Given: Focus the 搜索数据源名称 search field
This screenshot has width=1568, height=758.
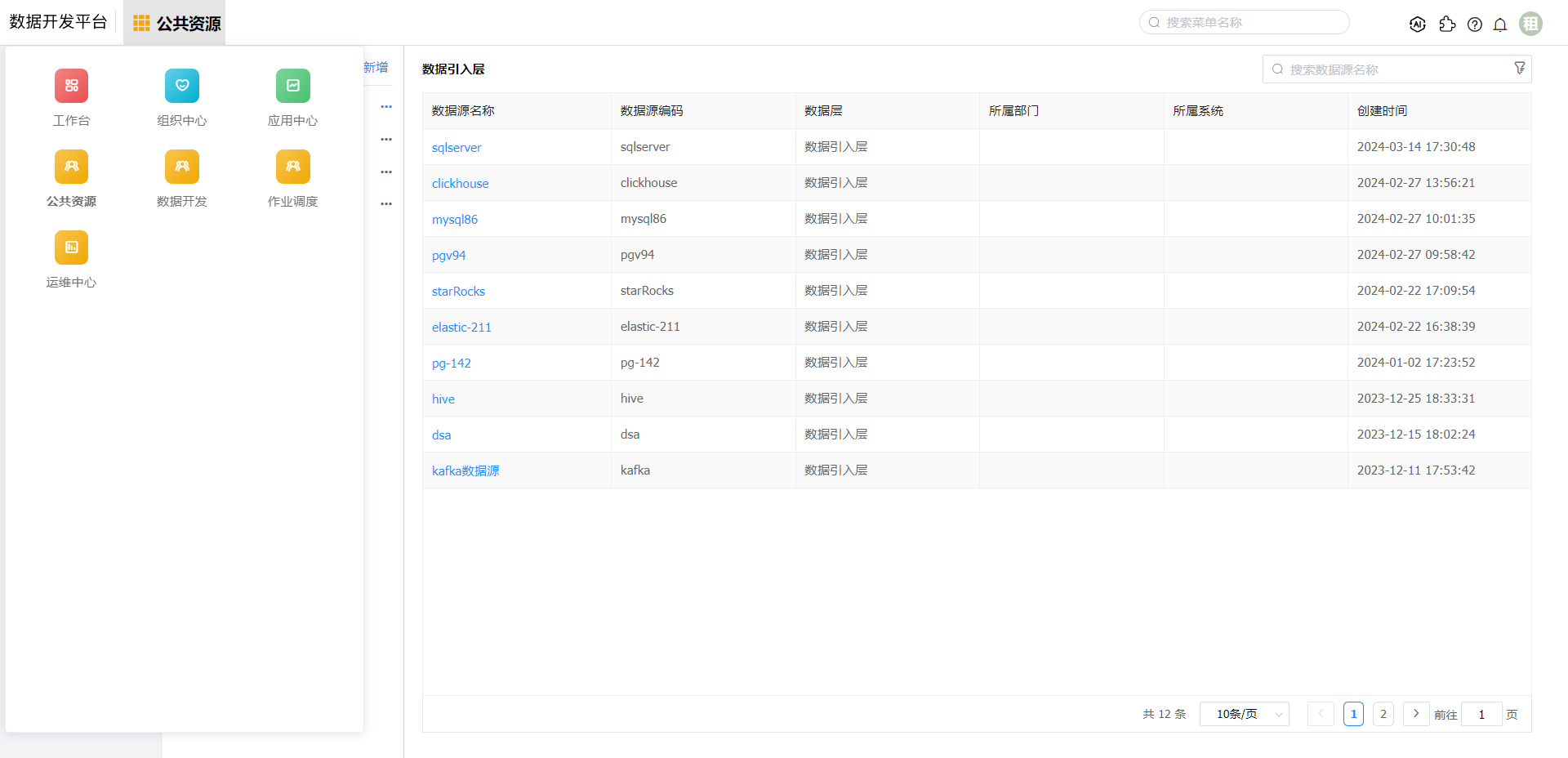Looking at the screenshot, I should click(1388, 69).
